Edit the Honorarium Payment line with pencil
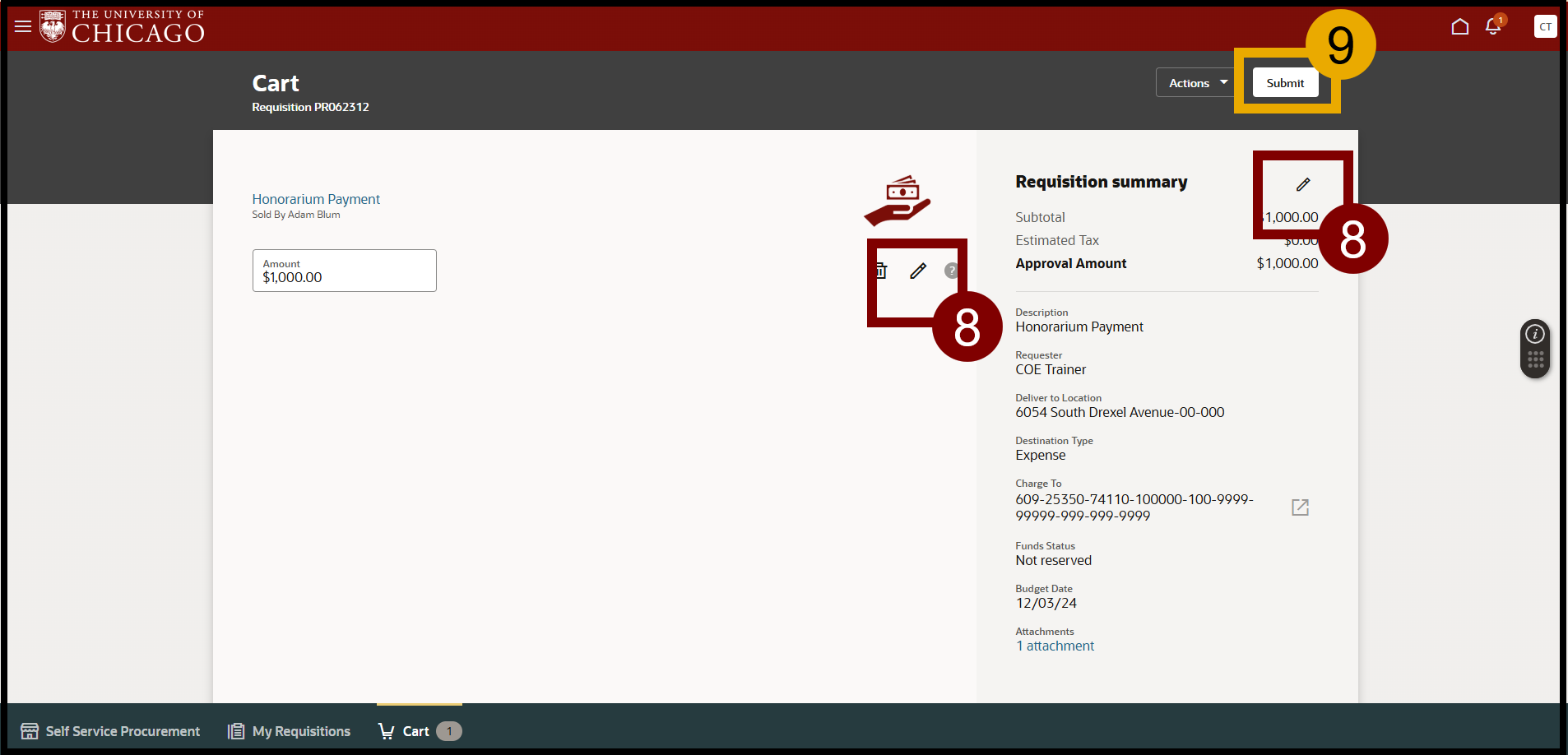1568x755 pixels. [918, 271]
